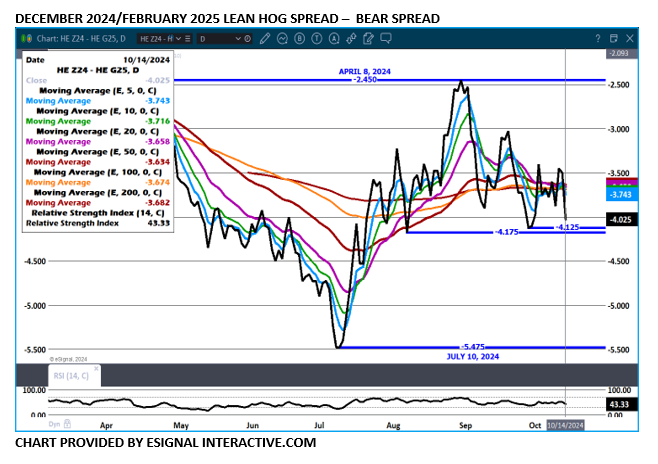Click the interval clock settings icon
The width and height of the screenshot is (658, 464).
click(x=248, y=38)
